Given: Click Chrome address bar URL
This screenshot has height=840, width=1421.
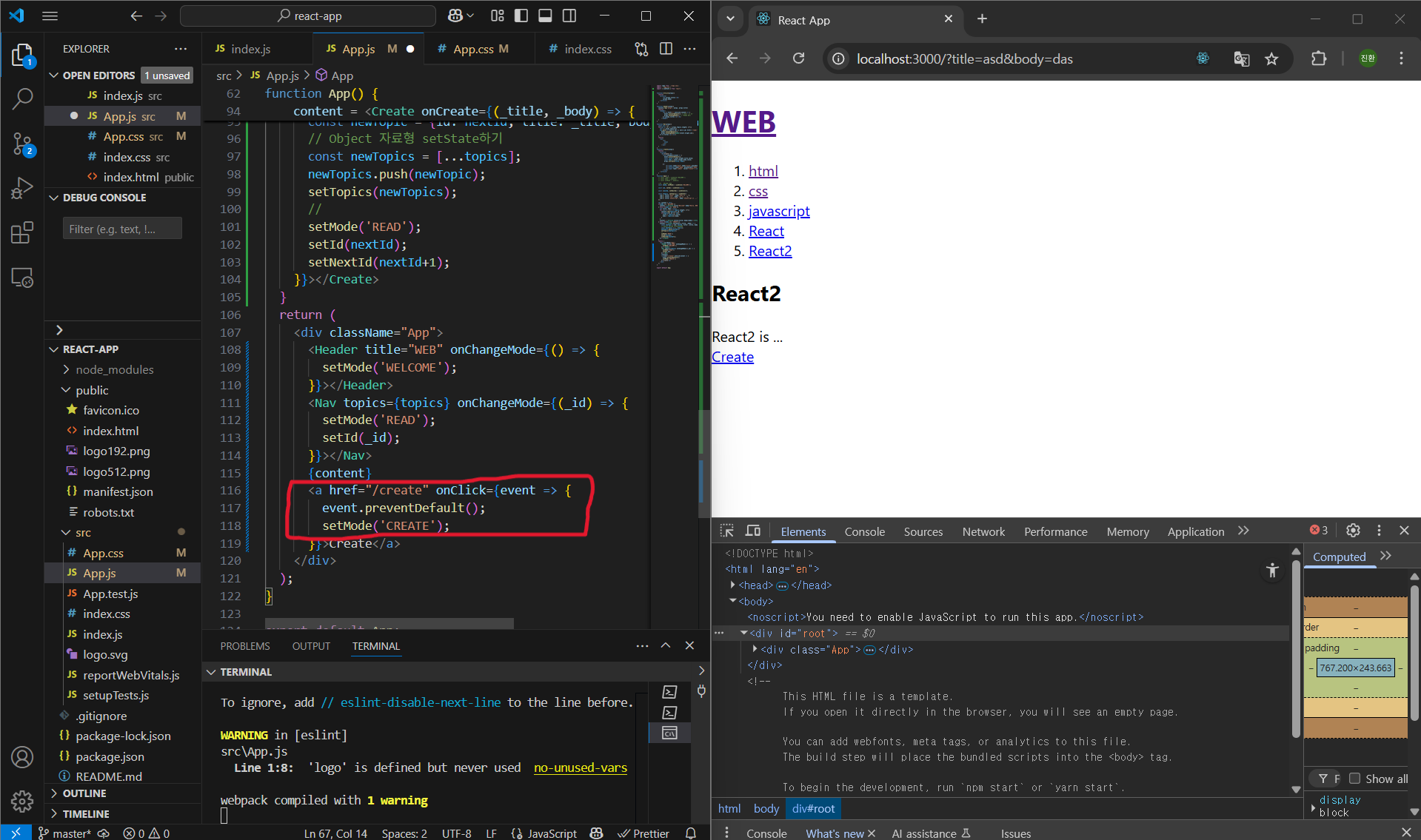Looking at the screenshot, I should click(x=964, y=58).
